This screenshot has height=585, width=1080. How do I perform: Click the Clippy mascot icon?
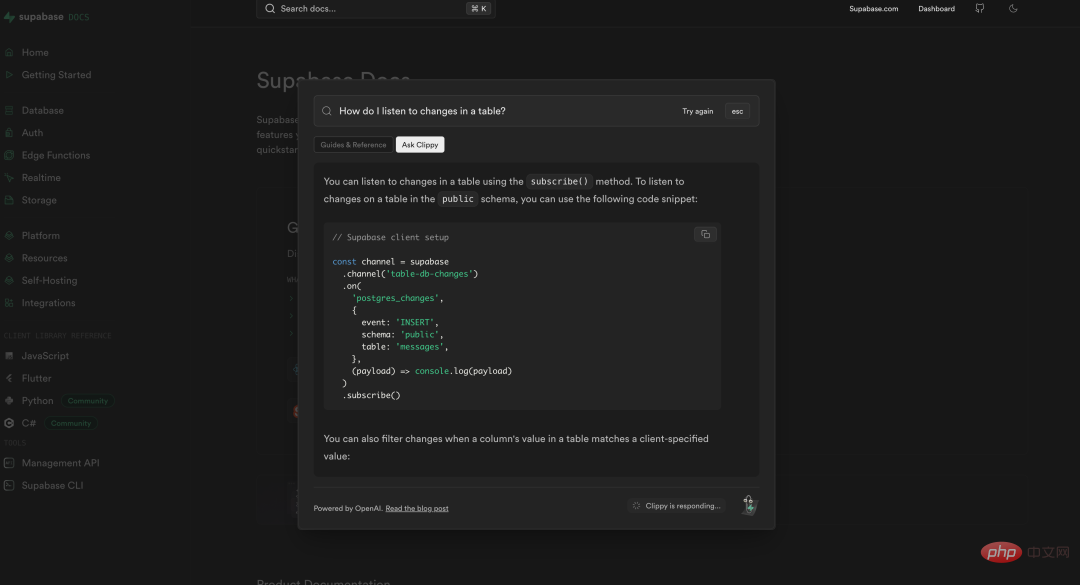[x=749, y=506]
